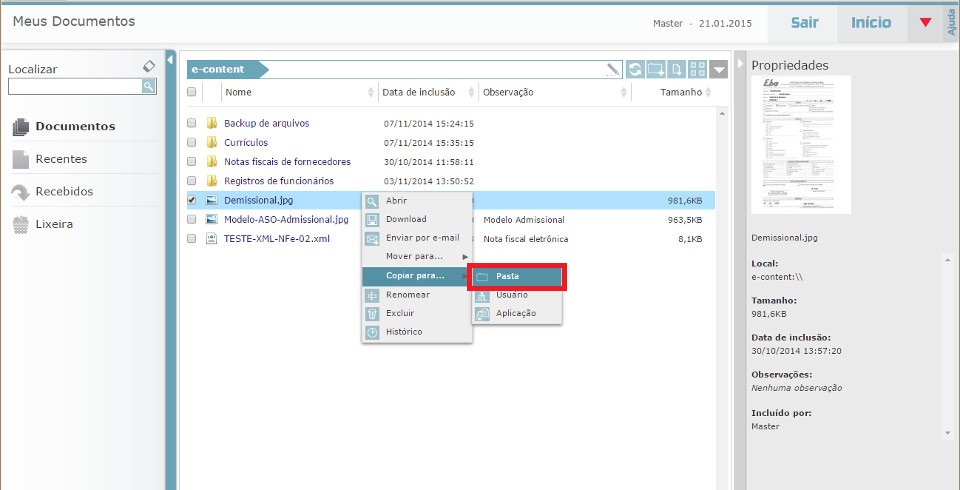Select Renomear from the context menu
Viewport: 960px width, 490px height.
[408, 295]
